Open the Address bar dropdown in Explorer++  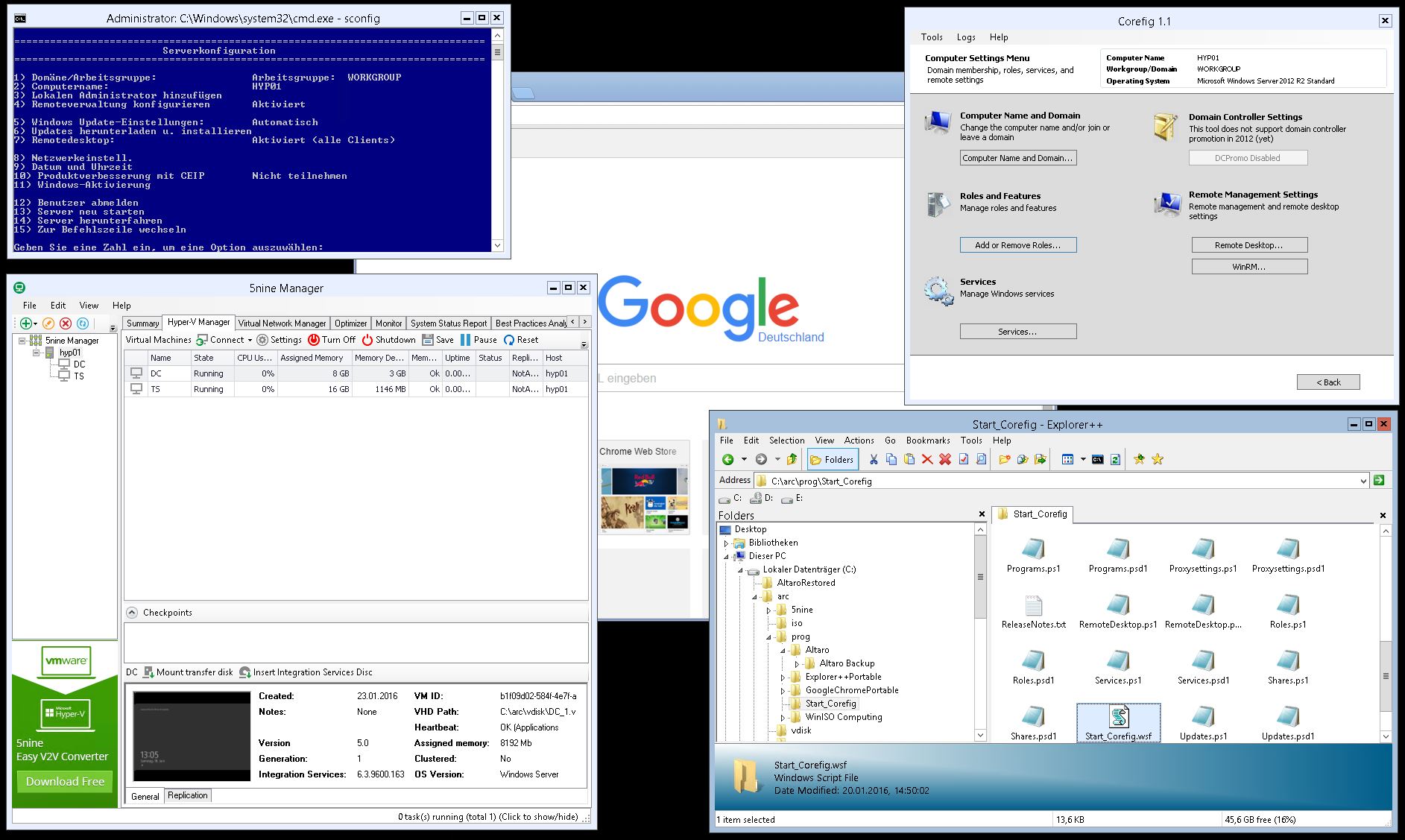click(1363, 481)
